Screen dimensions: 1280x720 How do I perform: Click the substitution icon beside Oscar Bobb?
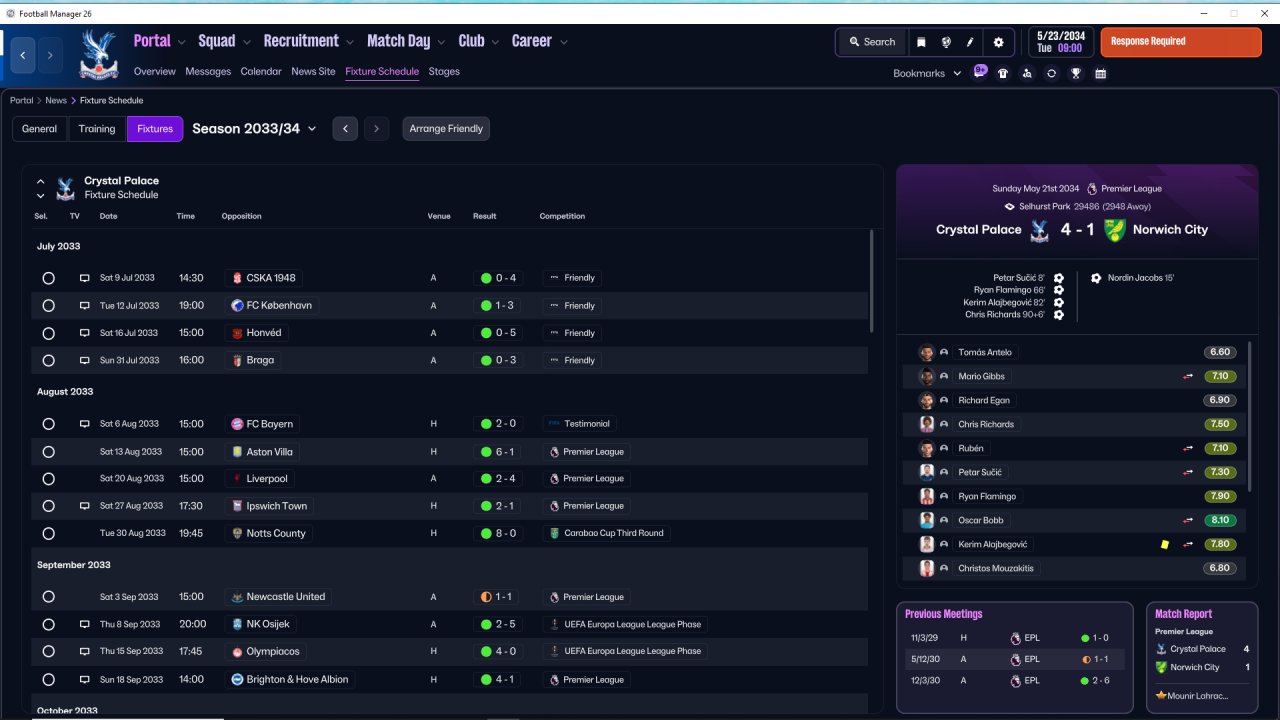[x=1188, y=520]
